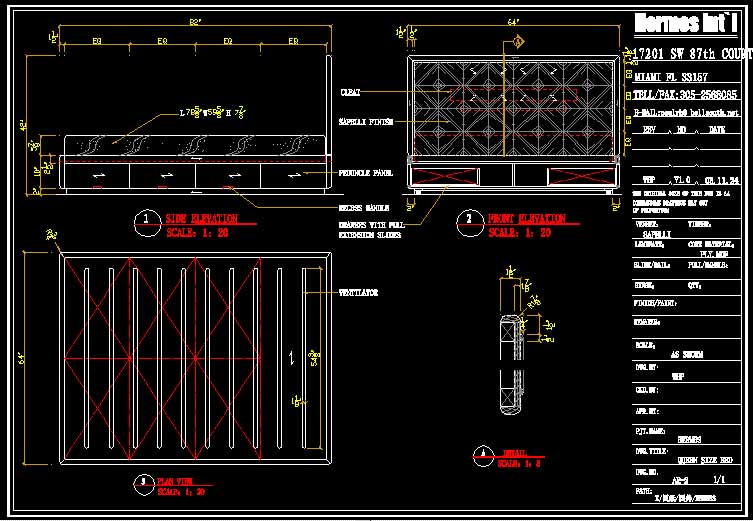Click the 64" width dimension on front elevation
The width and height of the screenshot is (753, 521).
pos(513,22)
